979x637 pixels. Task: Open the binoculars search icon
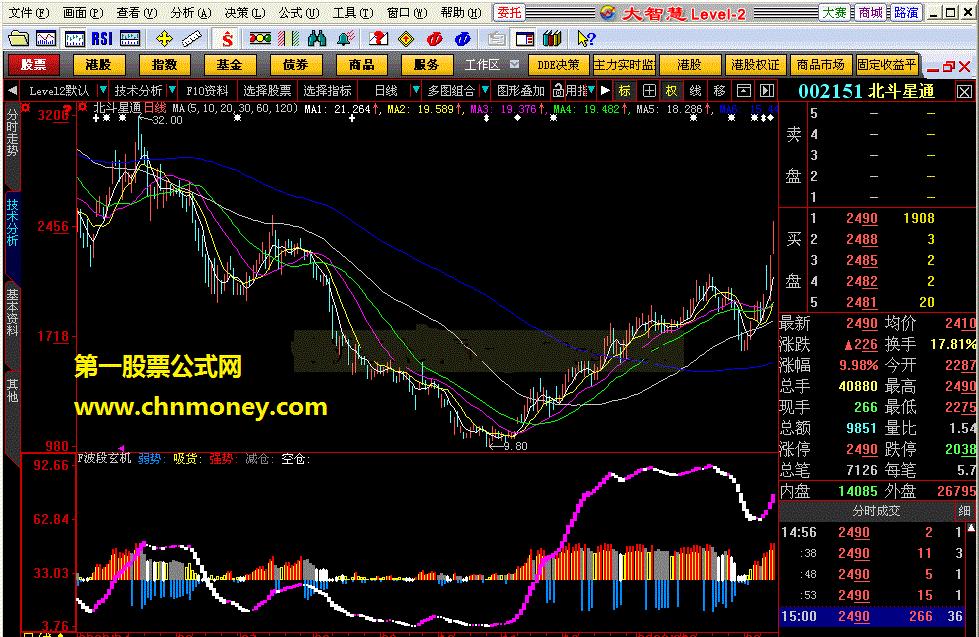[317, 39]
